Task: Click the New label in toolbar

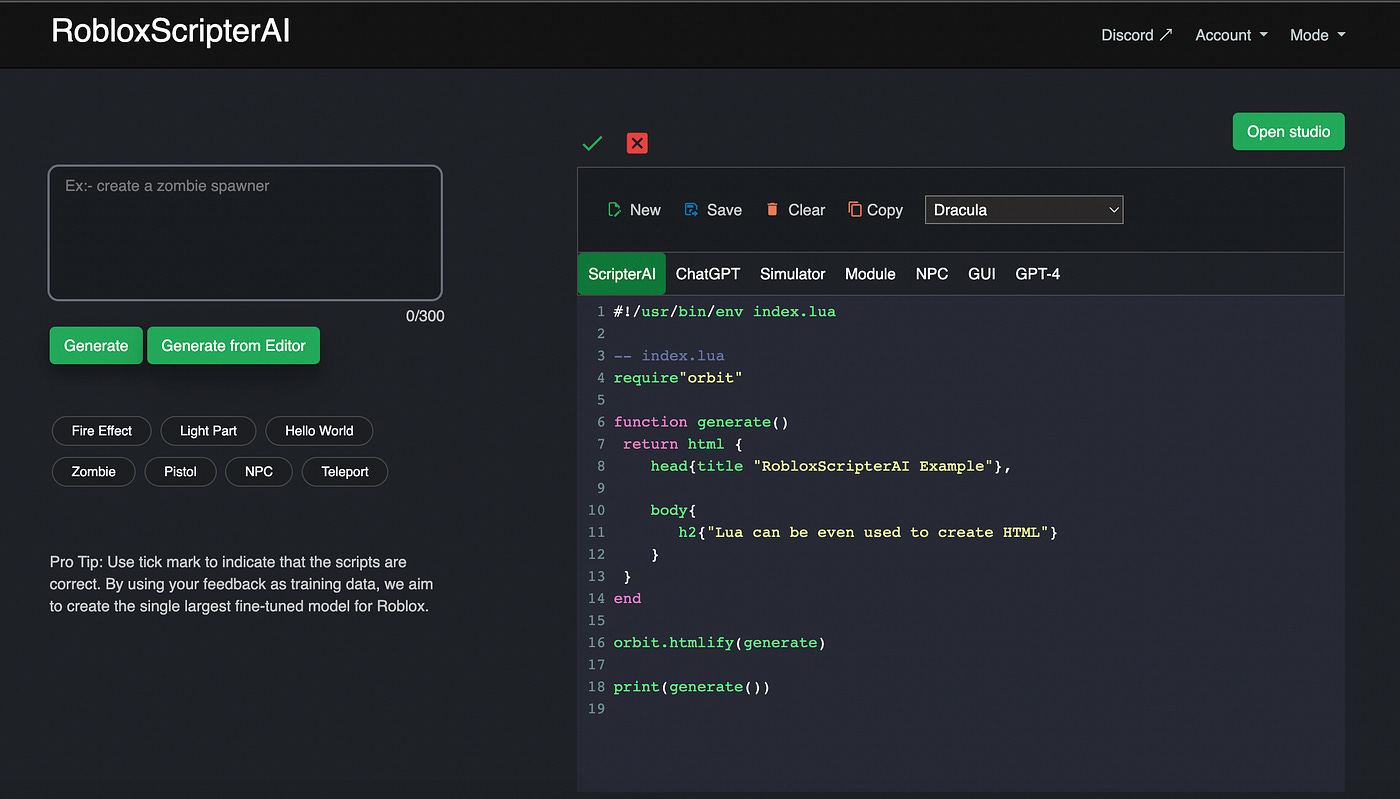Action: pyautogui.click(x=645, y=210)
